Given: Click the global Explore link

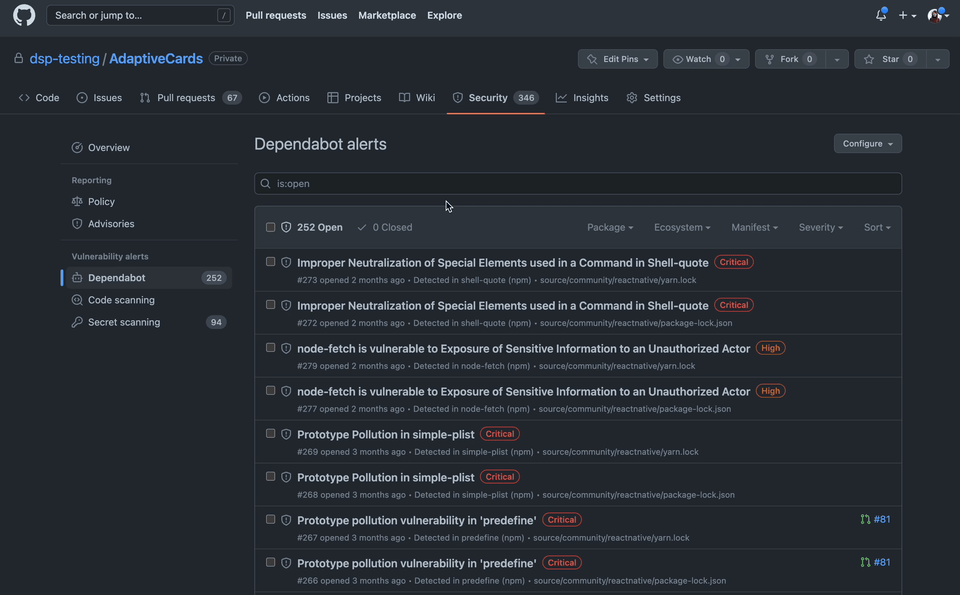Looking at the screenshot, I should (x=444, y=15).
